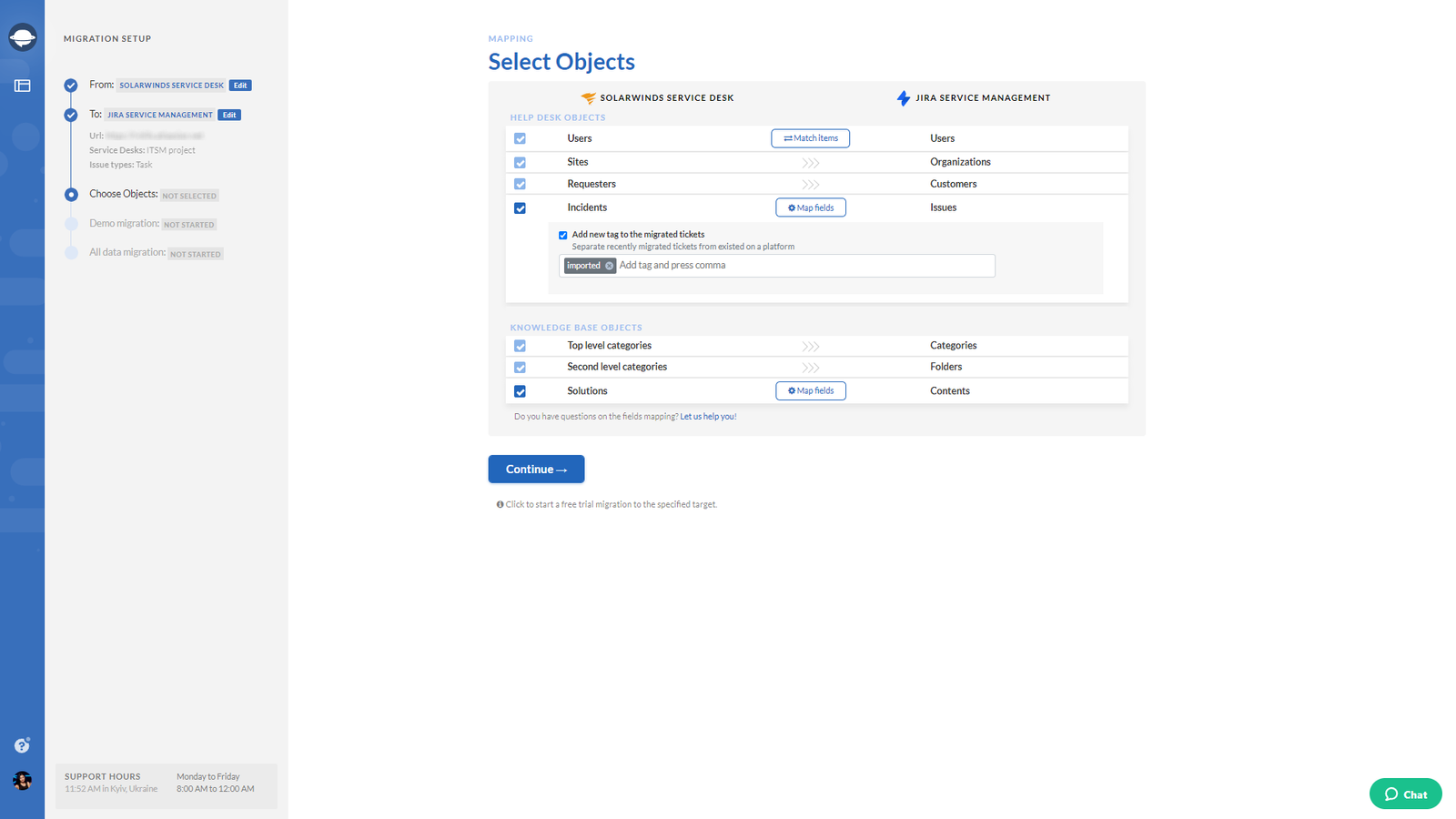1456x819 pixels.
Task: Click the Organizations target label
Action: [x=960, y=162]
